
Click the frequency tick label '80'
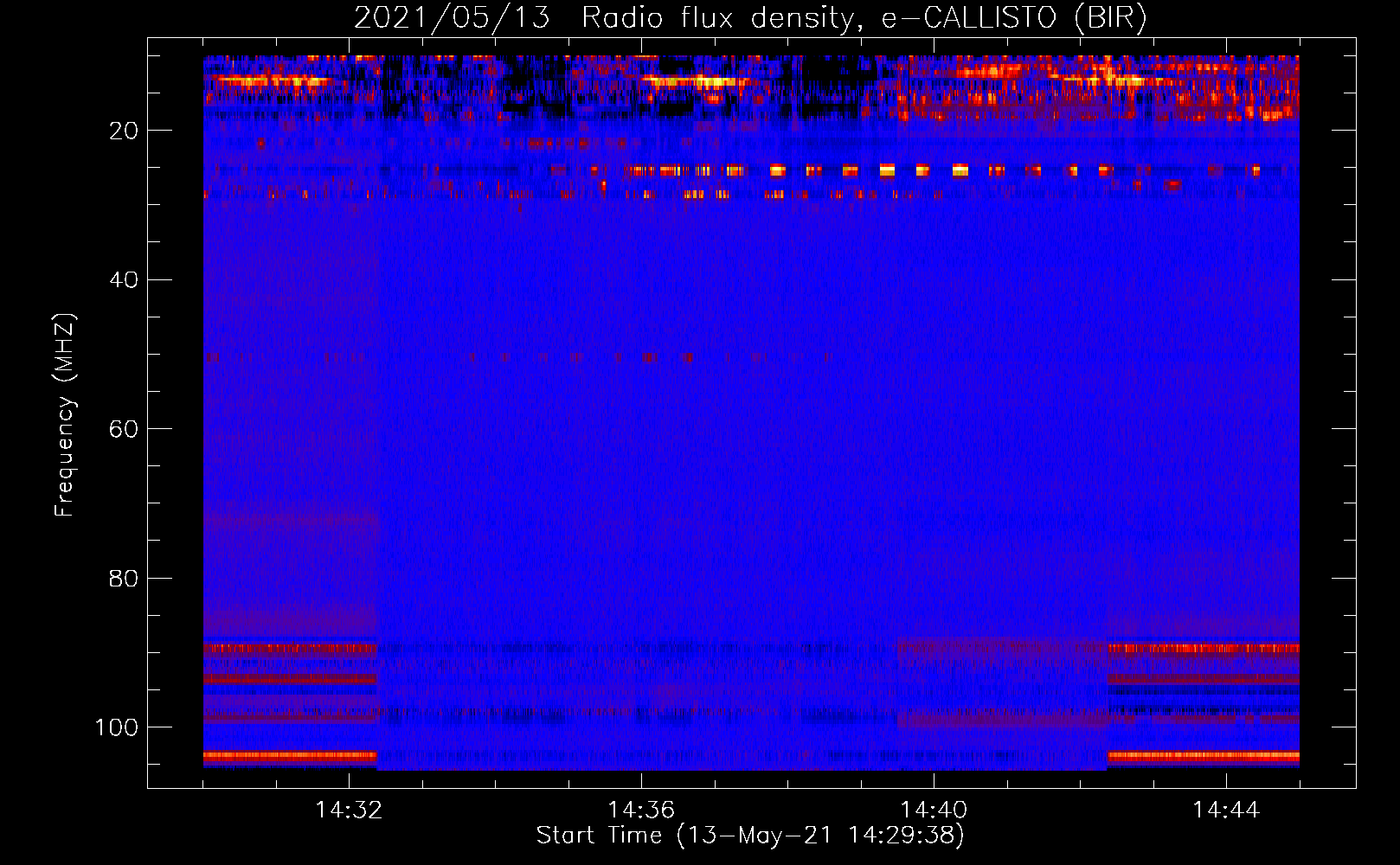pos(124,579)
